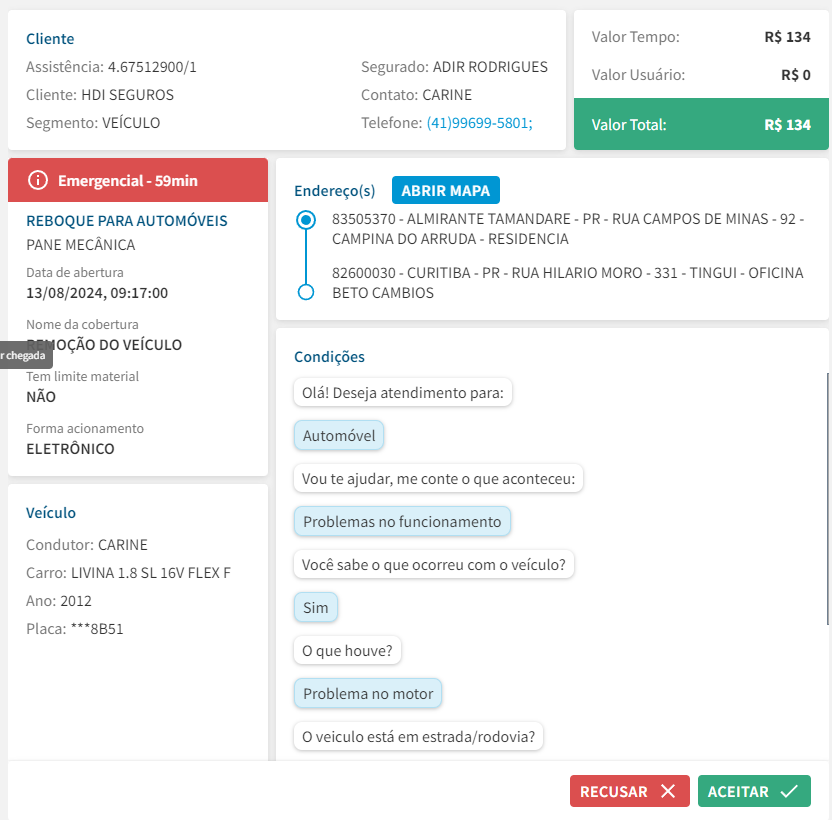Call the phone number (41)99699-5801
Viewport: 832px width, 820px height.
(479, 123)
